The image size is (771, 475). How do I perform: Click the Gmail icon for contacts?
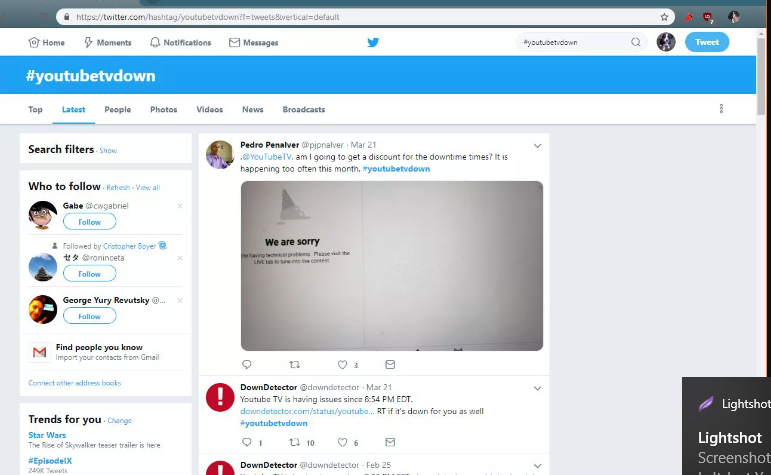39,352
